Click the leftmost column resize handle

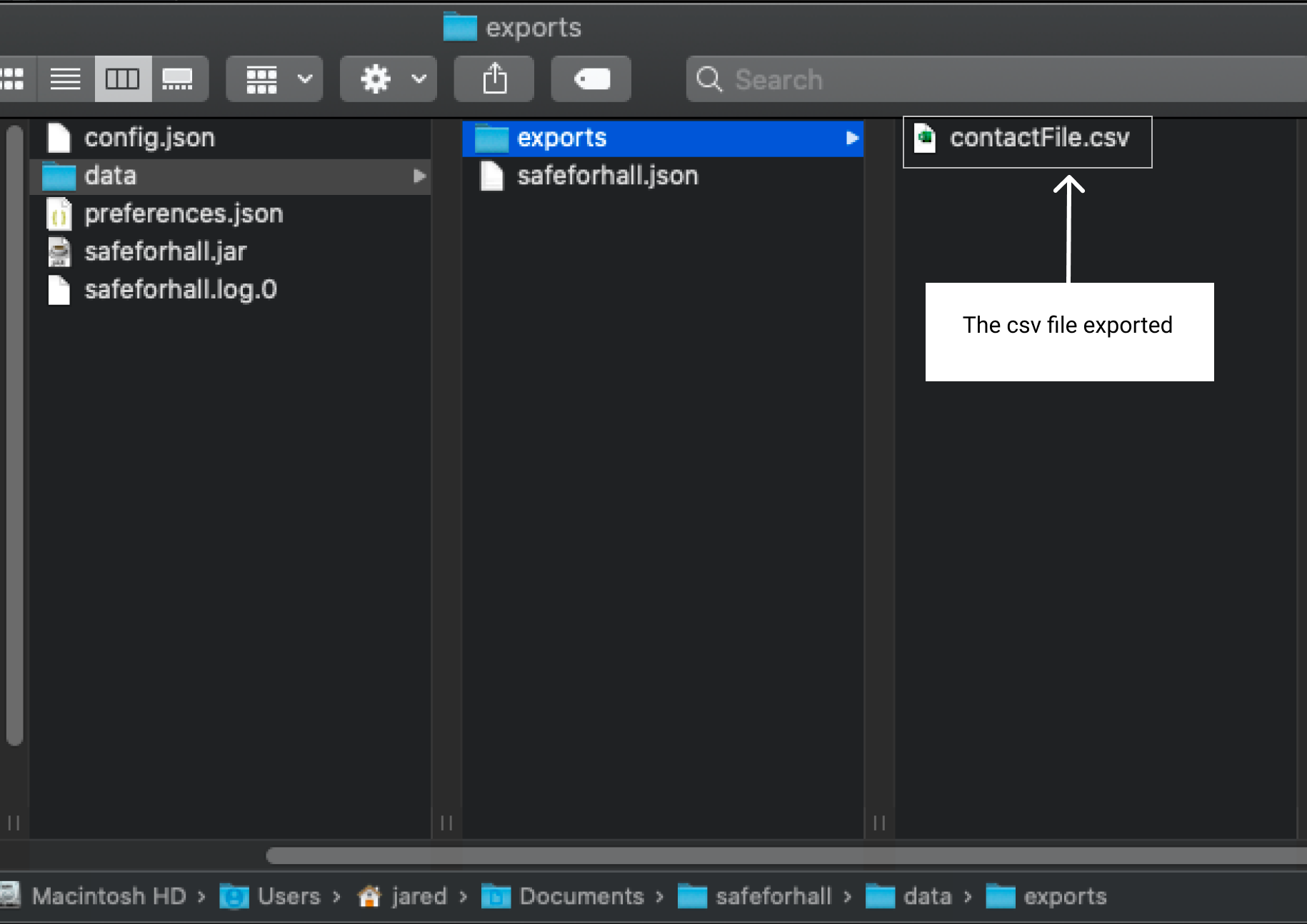point(14,823)
